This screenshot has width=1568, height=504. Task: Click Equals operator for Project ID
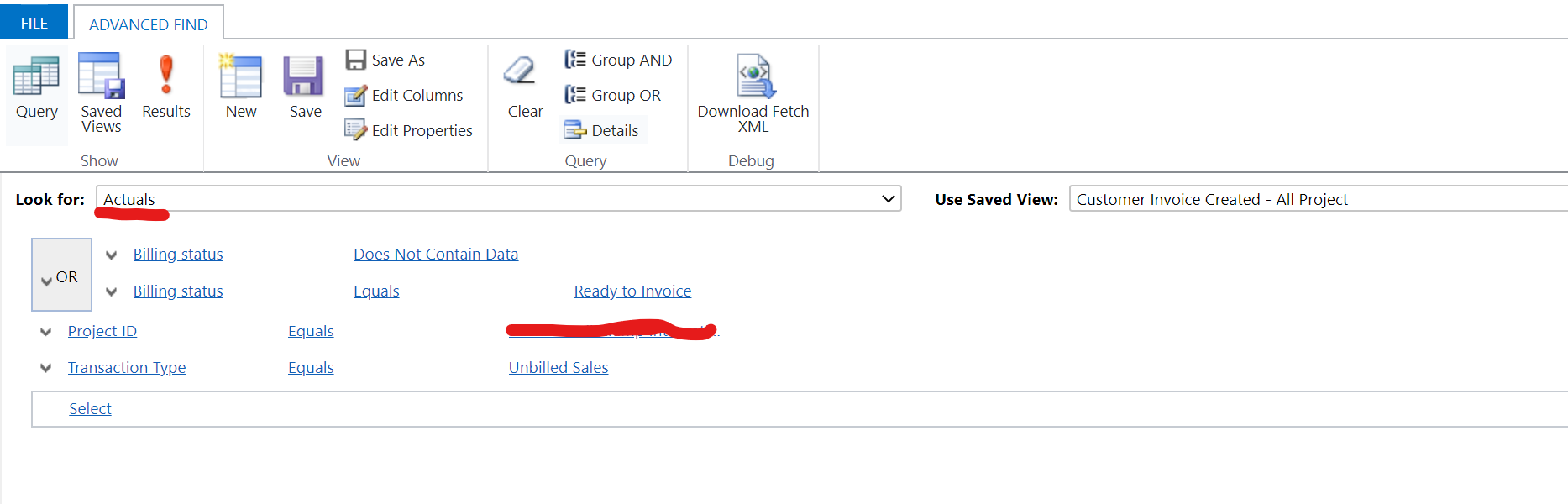(311, 331)
